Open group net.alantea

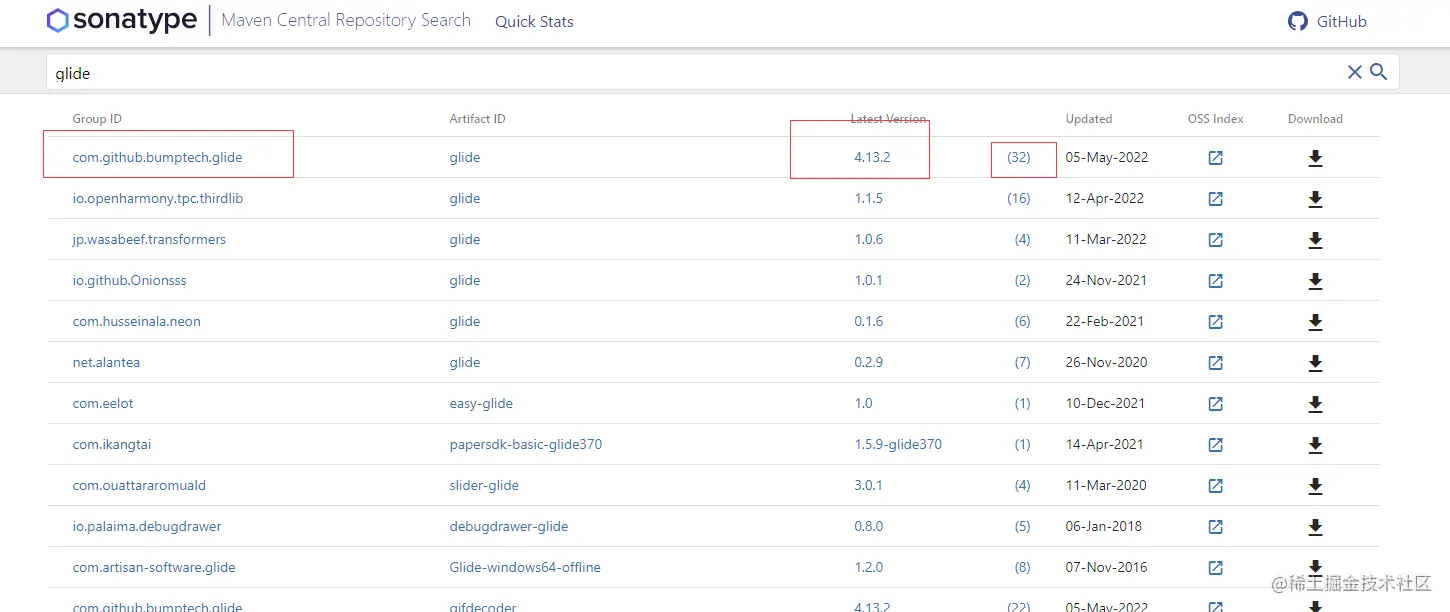click(x=106, y=363)
